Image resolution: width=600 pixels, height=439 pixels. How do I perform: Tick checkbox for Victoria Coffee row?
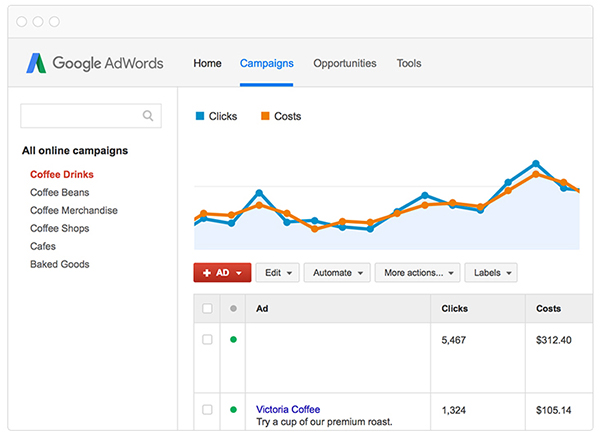point(207,410)
